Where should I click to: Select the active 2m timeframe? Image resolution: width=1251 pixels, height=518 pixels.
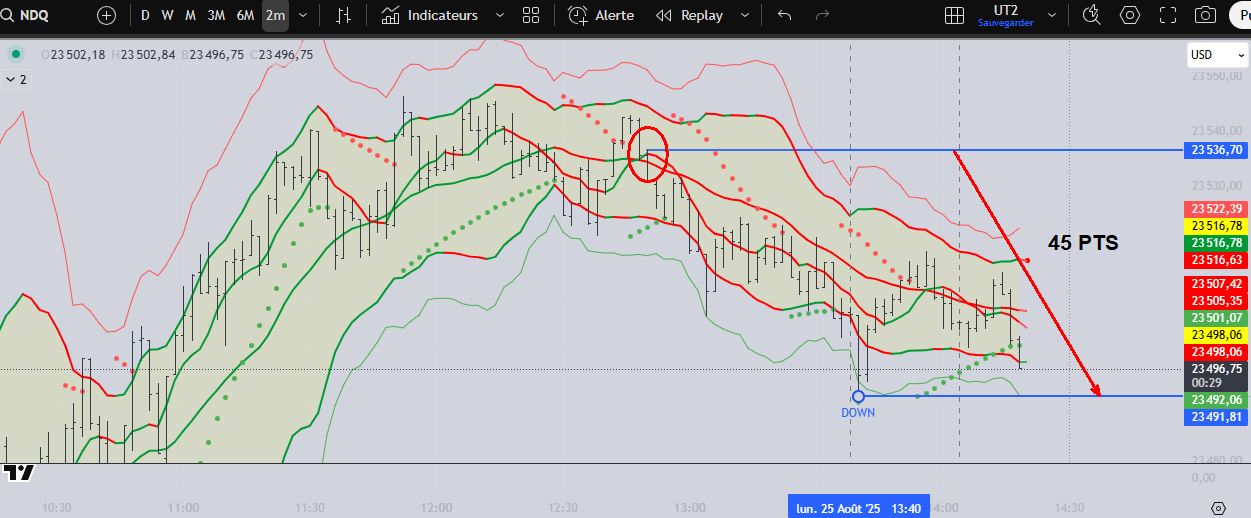pos(275,15)
